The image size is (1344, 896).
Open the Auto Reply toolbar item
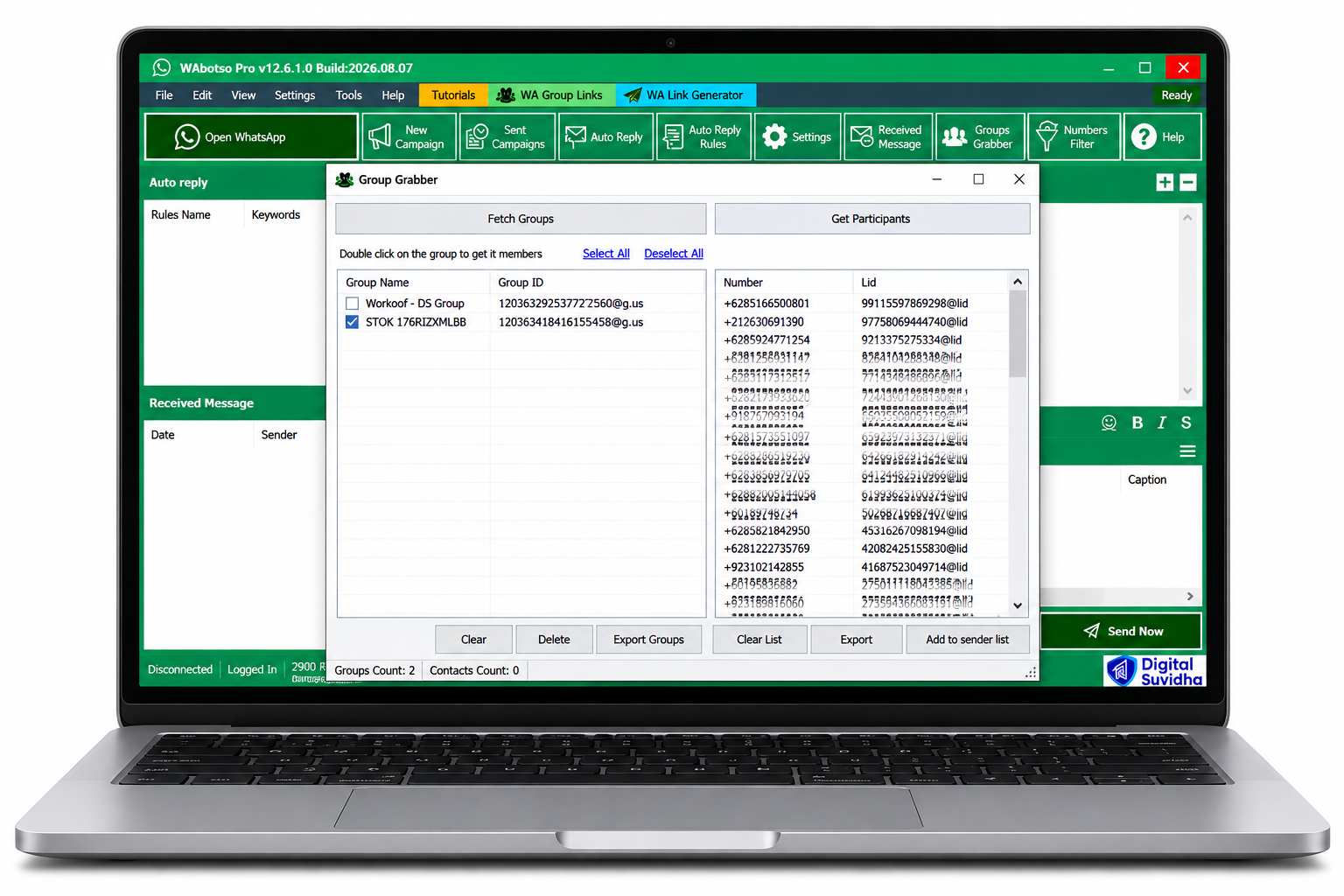[x=605, y=136]
